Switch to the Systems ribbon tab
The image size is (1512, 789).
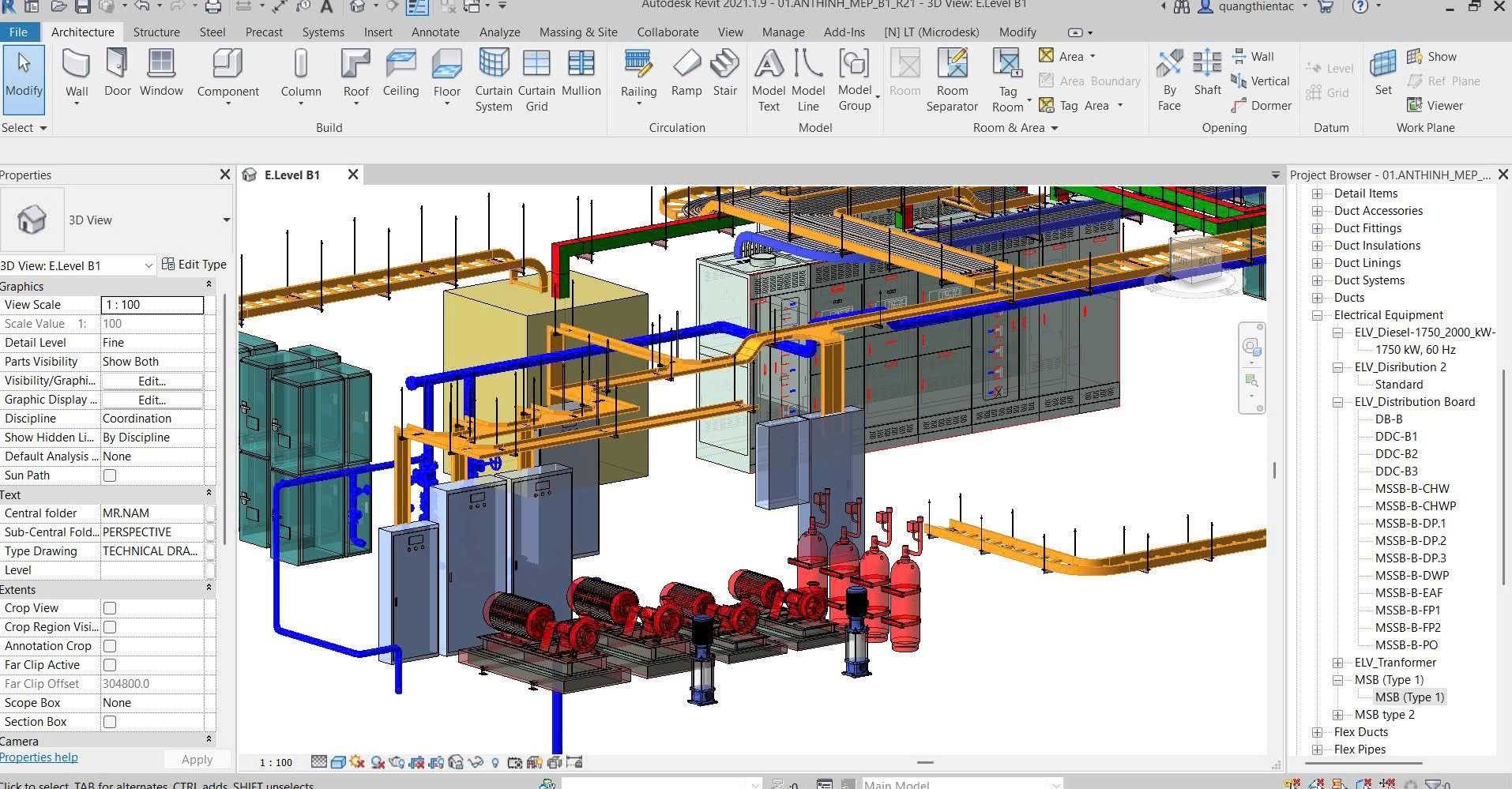pos(323,32)
